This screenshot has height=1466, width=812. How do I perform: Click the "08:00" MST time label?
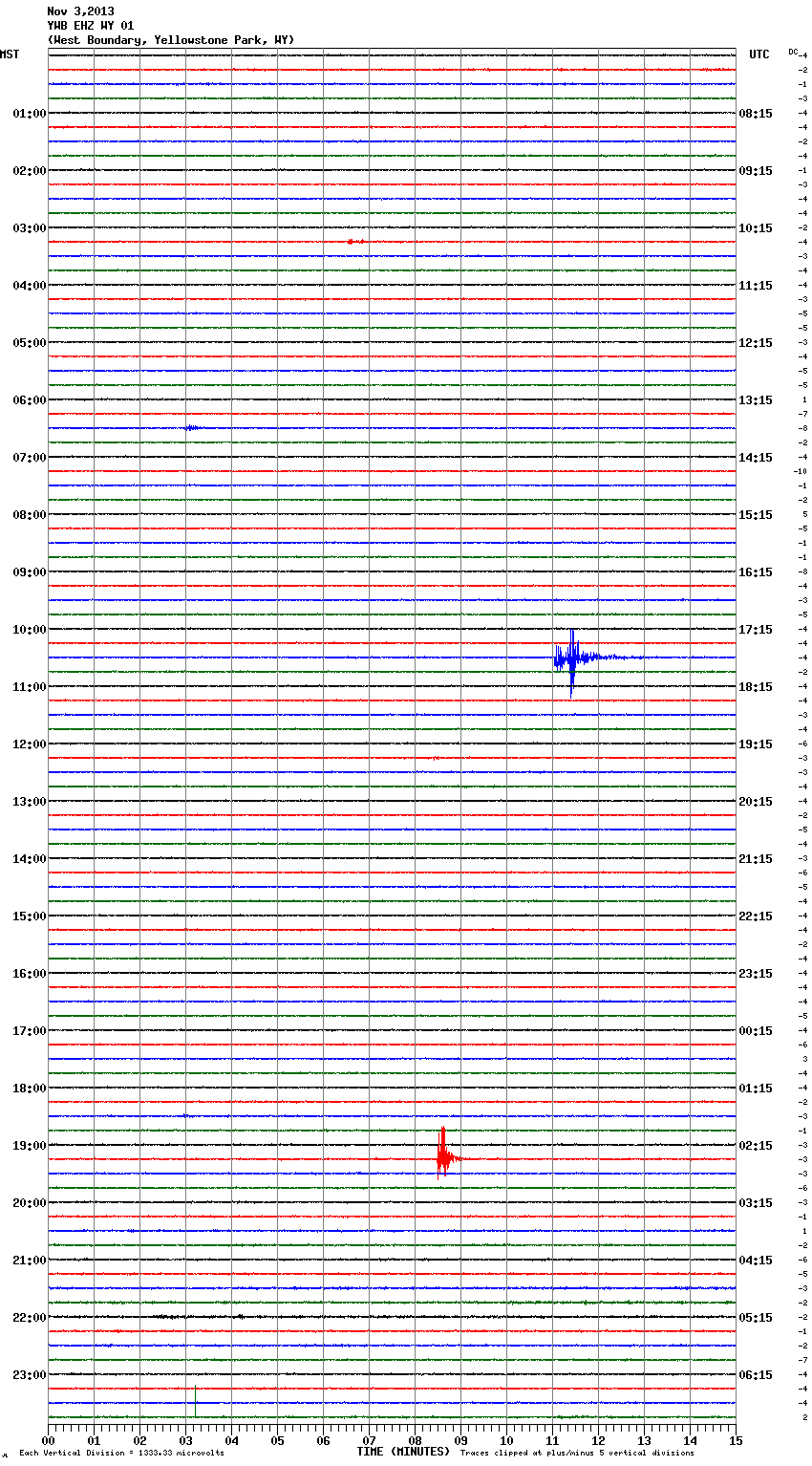(x=30, y=515)
